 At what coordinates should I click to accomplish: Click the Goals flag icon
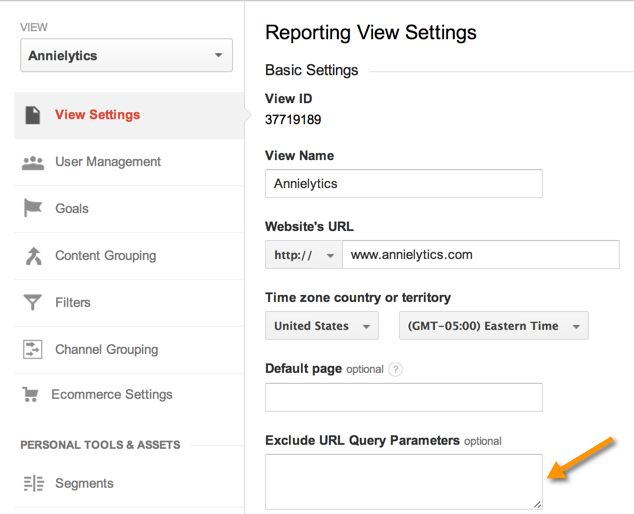(x=33, y=208)
